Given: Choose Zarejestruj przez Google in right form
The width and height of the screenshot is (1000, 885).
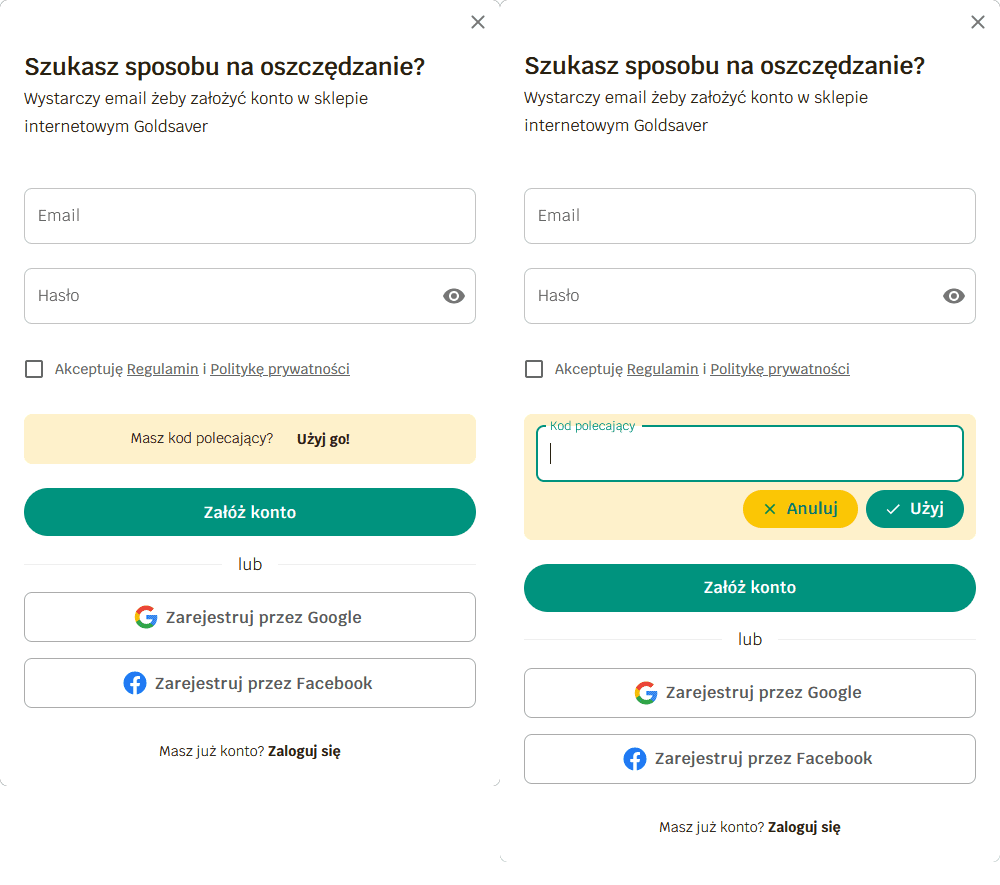Looking at the screenshot, I should point(750,693).
